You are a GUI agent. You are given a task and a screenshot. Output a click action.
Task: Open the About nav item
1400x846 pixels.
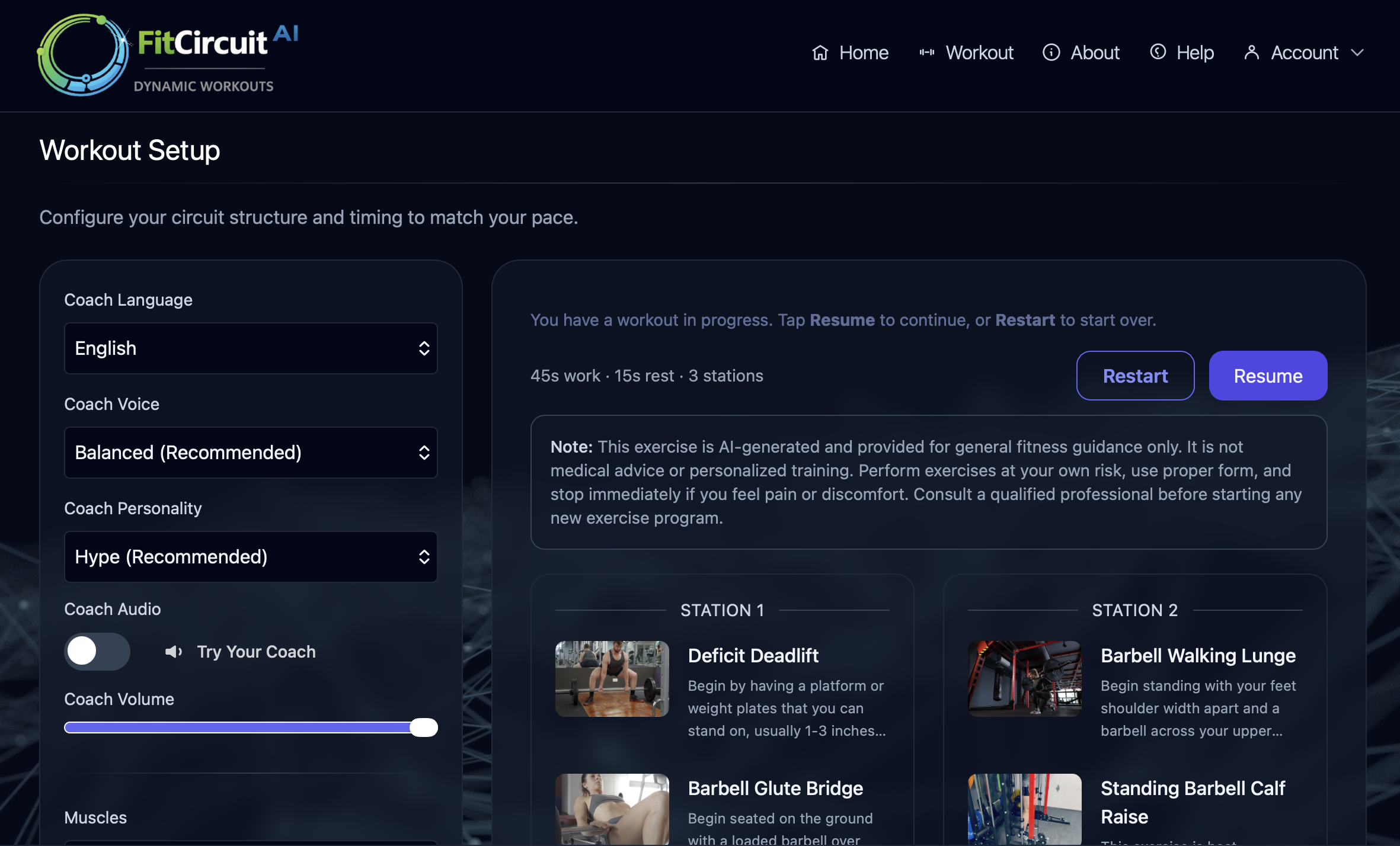(x=1094, y=53)
